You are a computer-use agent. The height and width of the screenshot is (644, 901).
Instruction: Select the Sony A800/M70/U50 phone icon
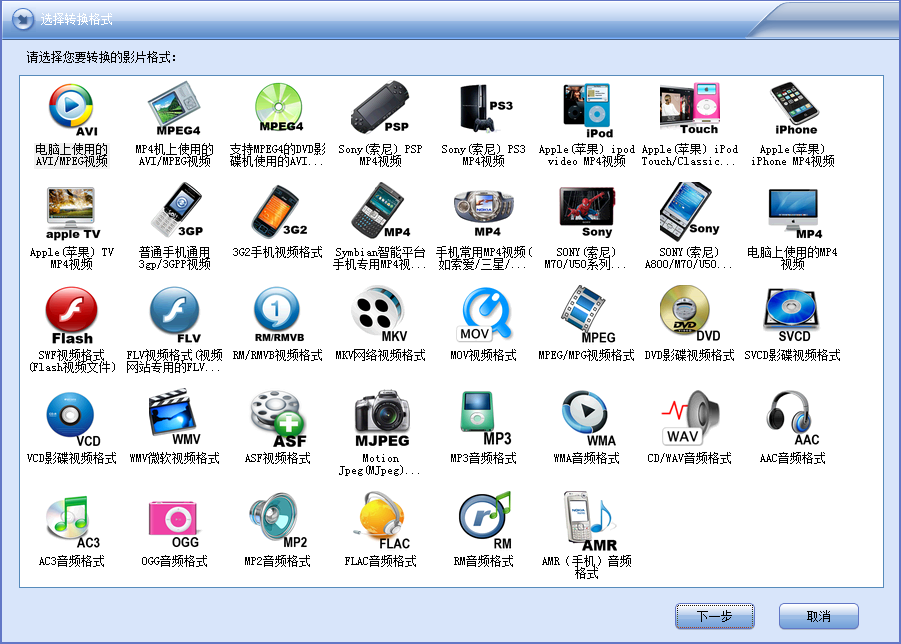(690, 210)
